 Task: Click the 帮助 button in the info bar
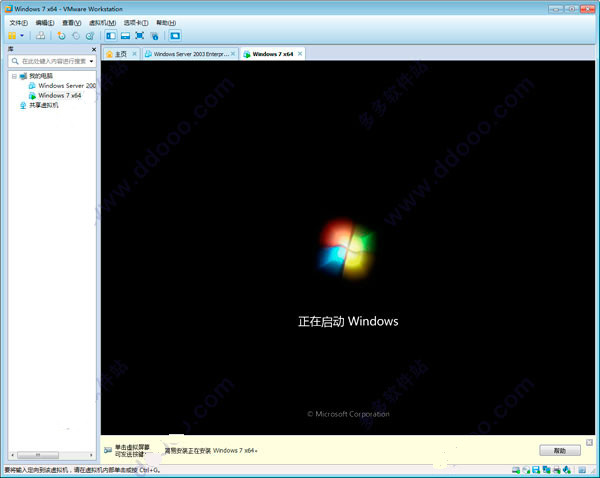(x=560, y=450)
